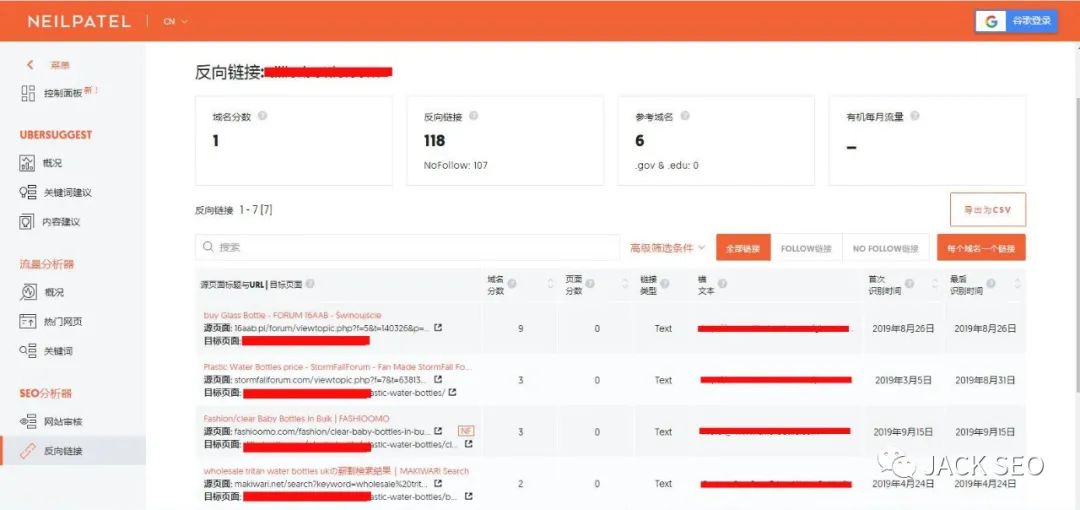Viewport: 1080px width, 510px height.
Task: Click the NEILPATEL logo
Action: point(79,21)
